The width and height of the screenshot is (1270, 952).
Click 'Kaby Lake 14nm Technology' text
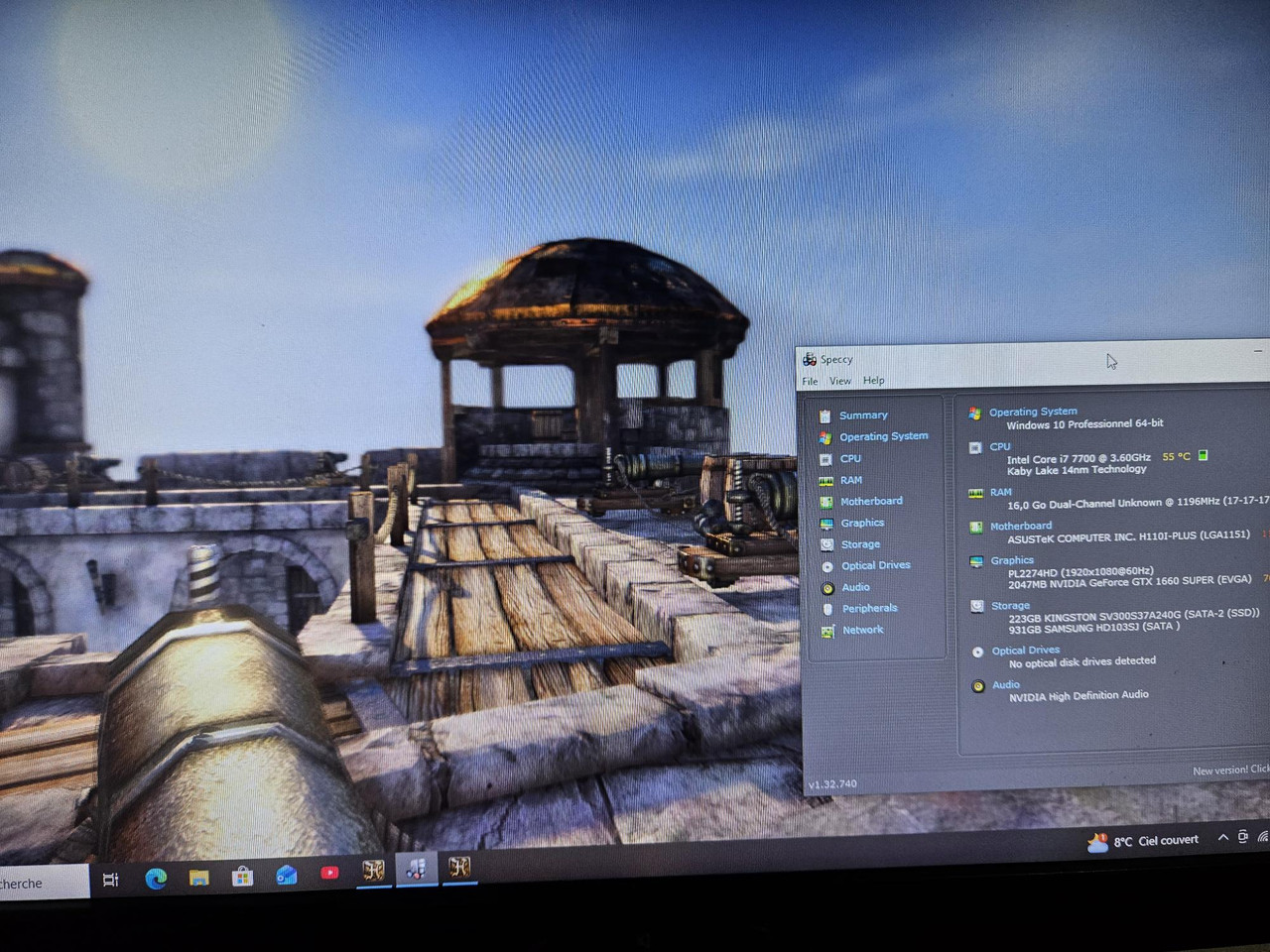1077,470
